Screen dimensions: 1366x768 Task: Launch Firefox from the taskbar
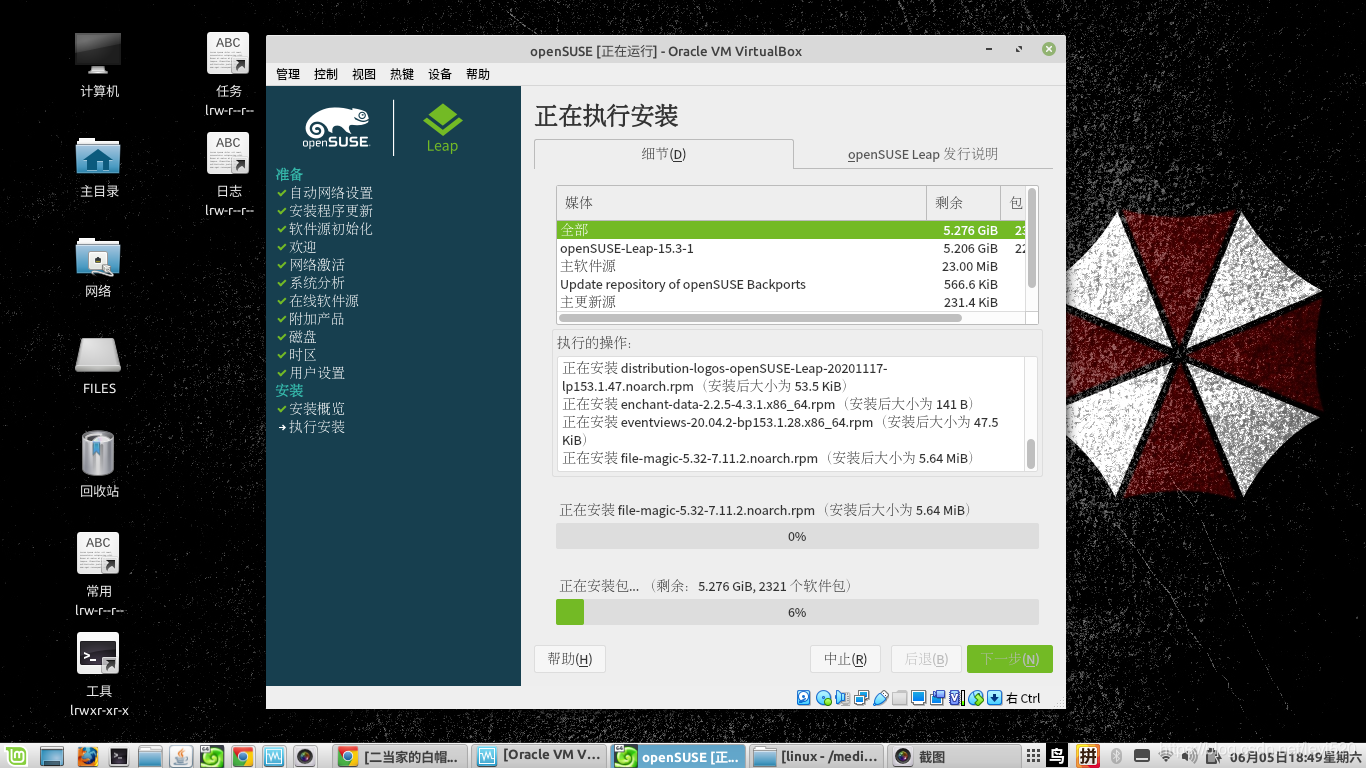tap(87, 756)
